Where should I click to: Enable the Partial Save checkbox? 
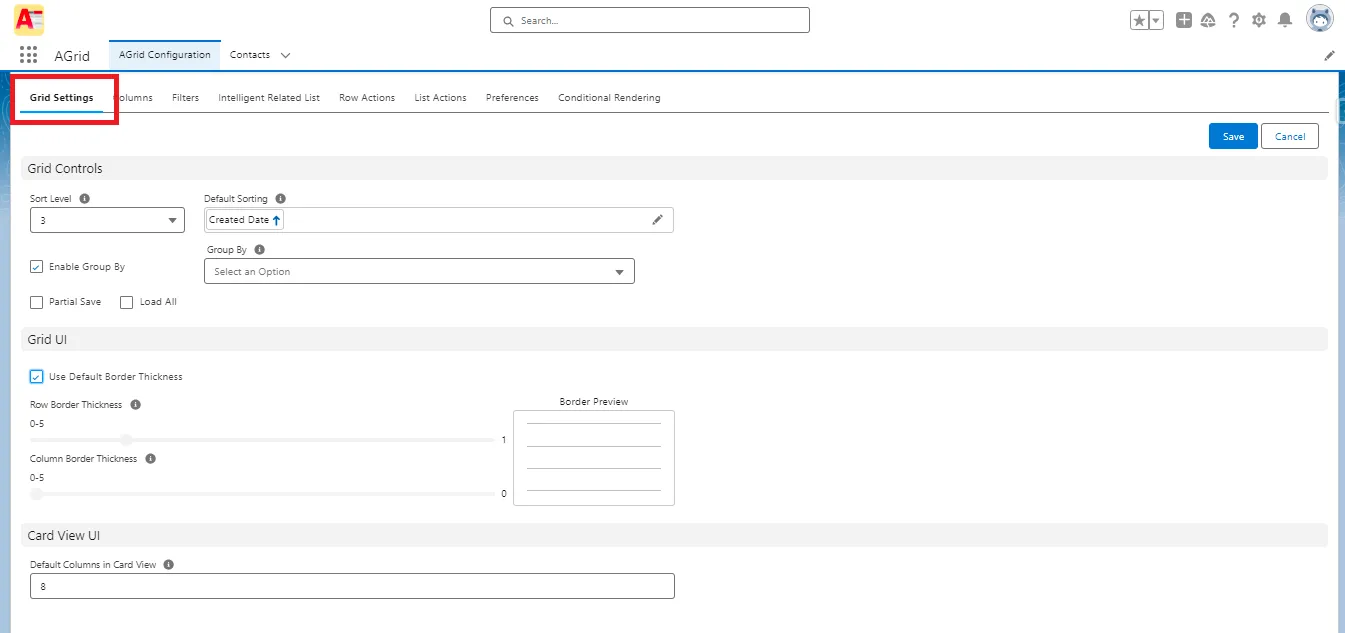tap(36, 301)
